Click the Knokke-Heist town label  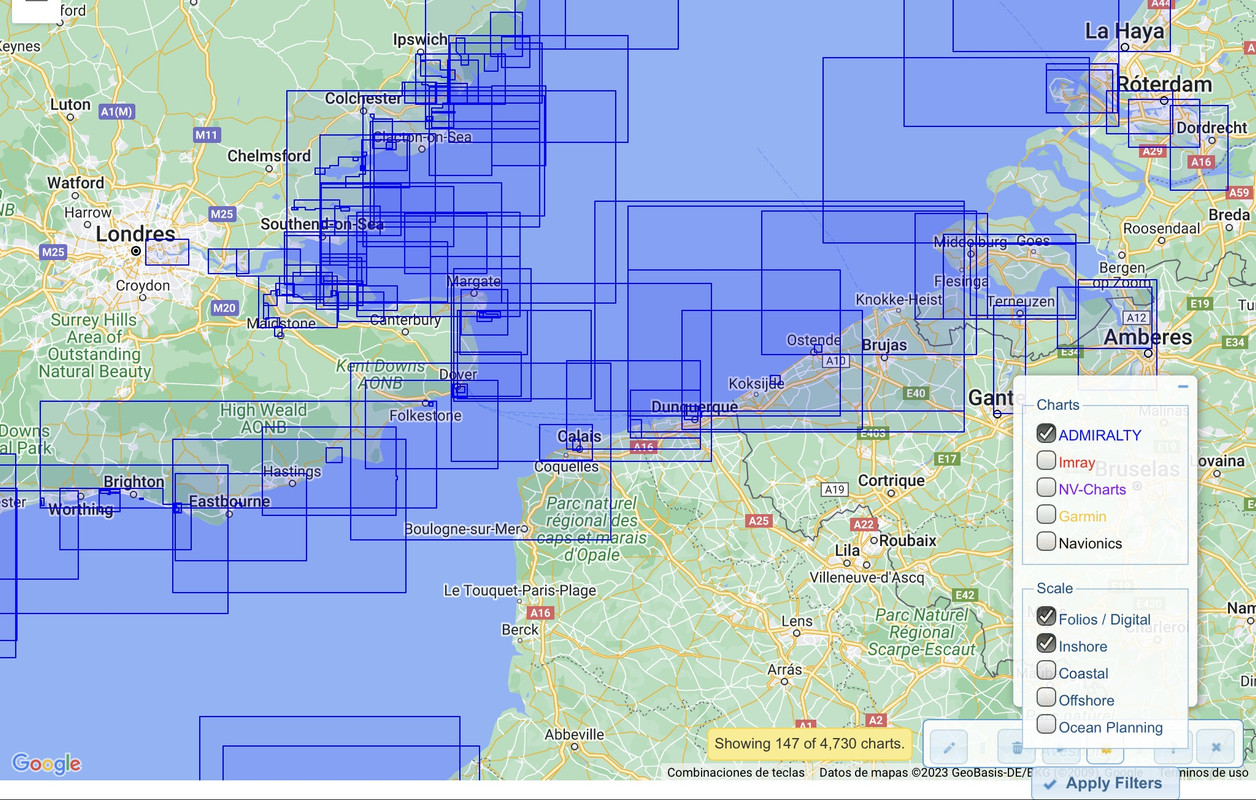tap(899, 299)
